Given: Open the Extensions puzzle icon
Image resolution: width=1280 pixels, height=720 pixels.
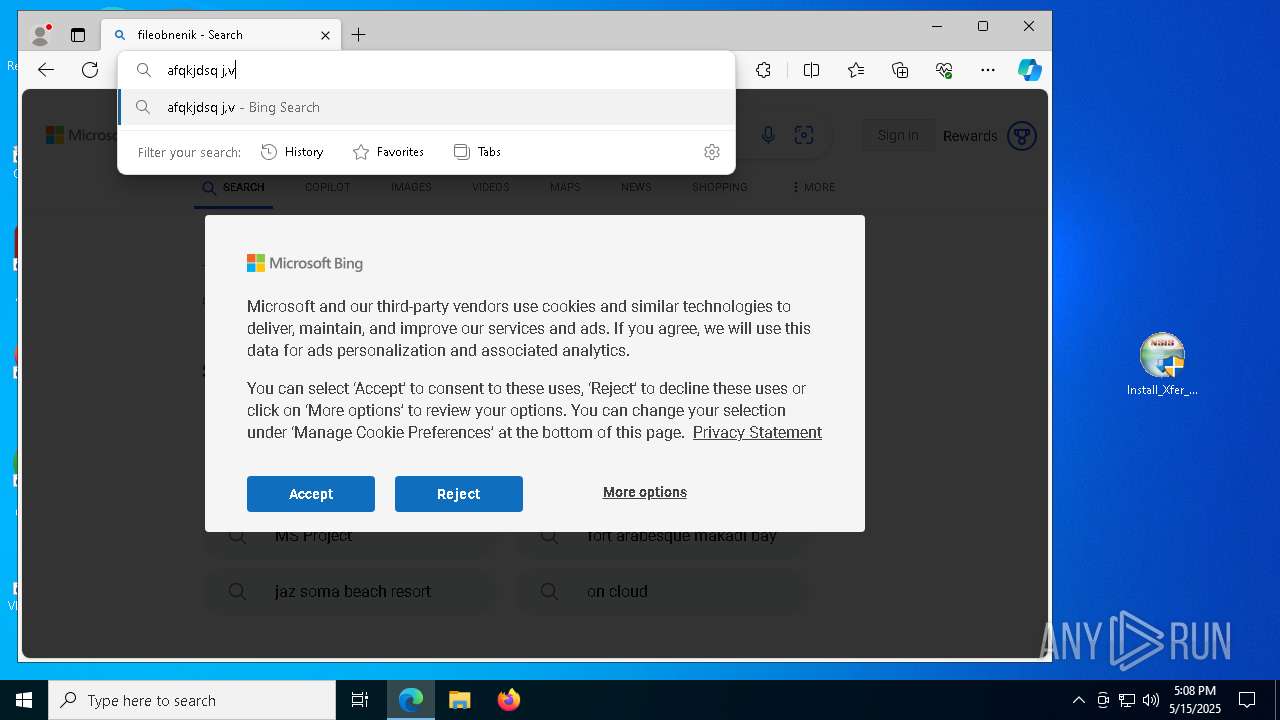Looking at the screenshot, I should pyautogui.click(x=763, y=70).
